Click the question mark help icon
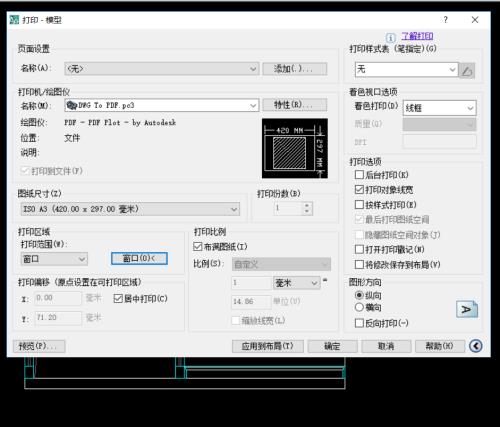Image resolution: width=500 pixels, height=427 pixels. [x=446, y=20]
